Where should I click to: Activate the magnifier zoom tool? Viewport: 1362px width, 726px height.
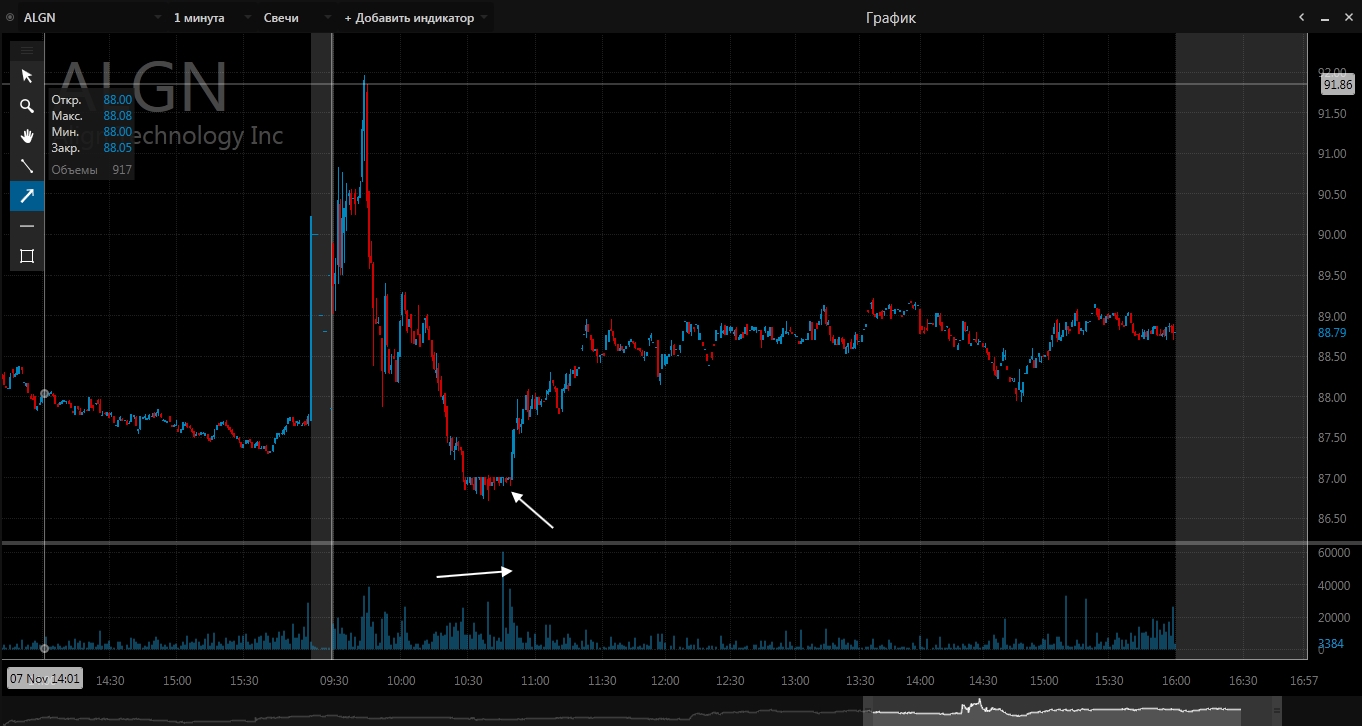point(27,106)
